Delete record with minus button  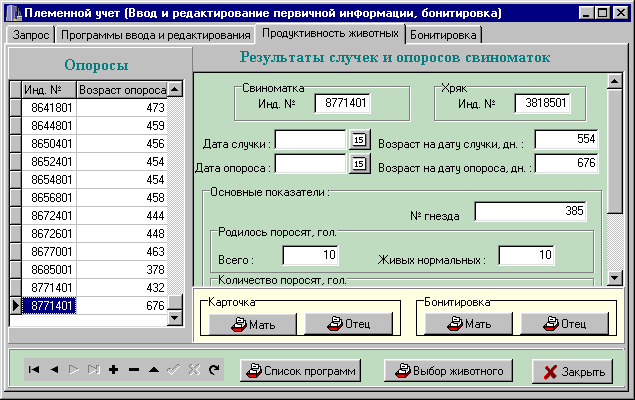(x=134, y=369)
